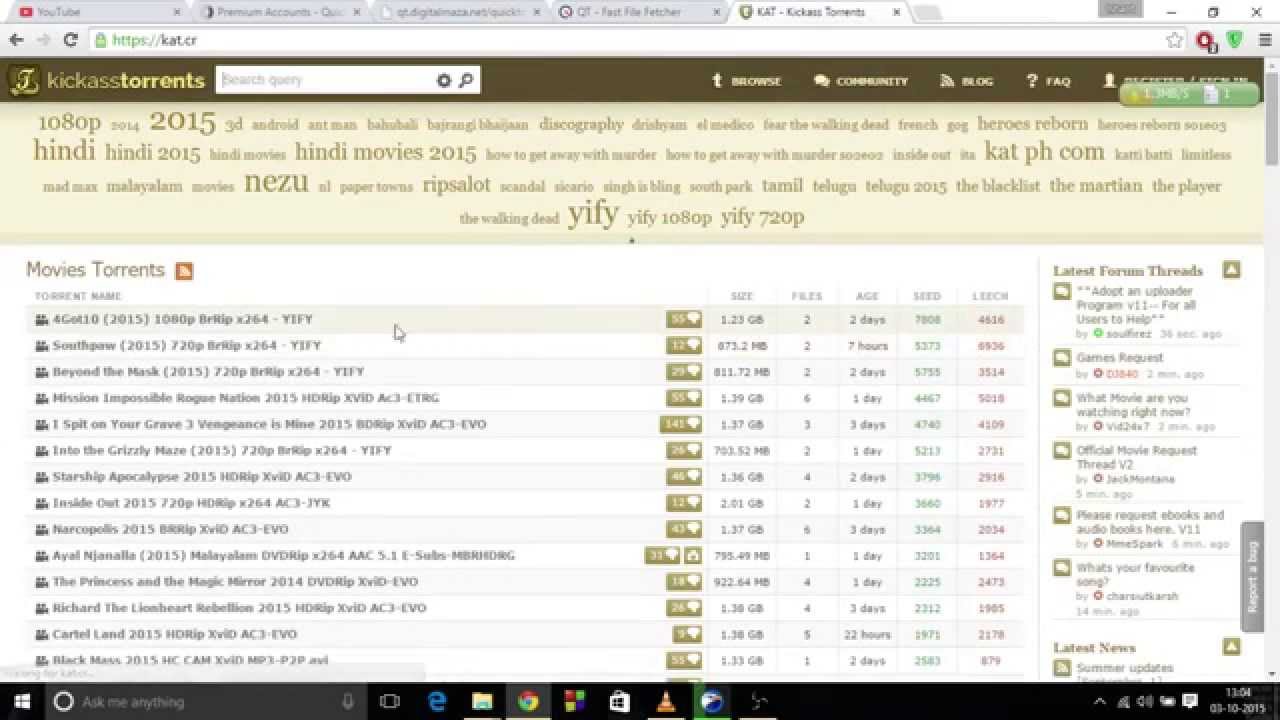Open the Community menu
1280x720 pixels.
pyautogui.click(x=861, y=81)
